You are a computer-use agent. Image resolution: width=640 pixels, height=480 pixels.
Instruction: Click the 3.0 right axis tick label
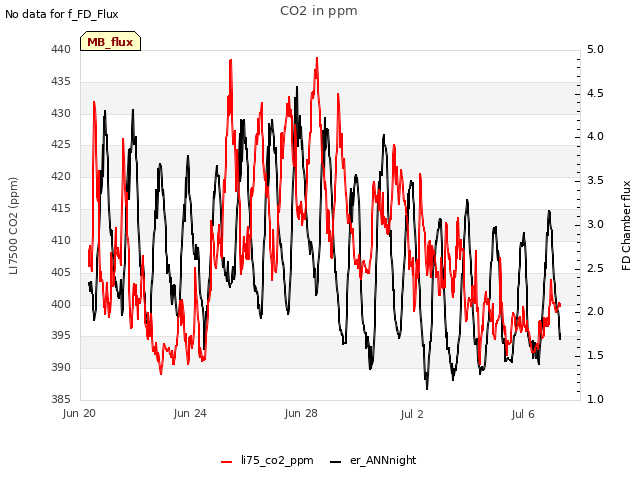(x=595, y=224)
